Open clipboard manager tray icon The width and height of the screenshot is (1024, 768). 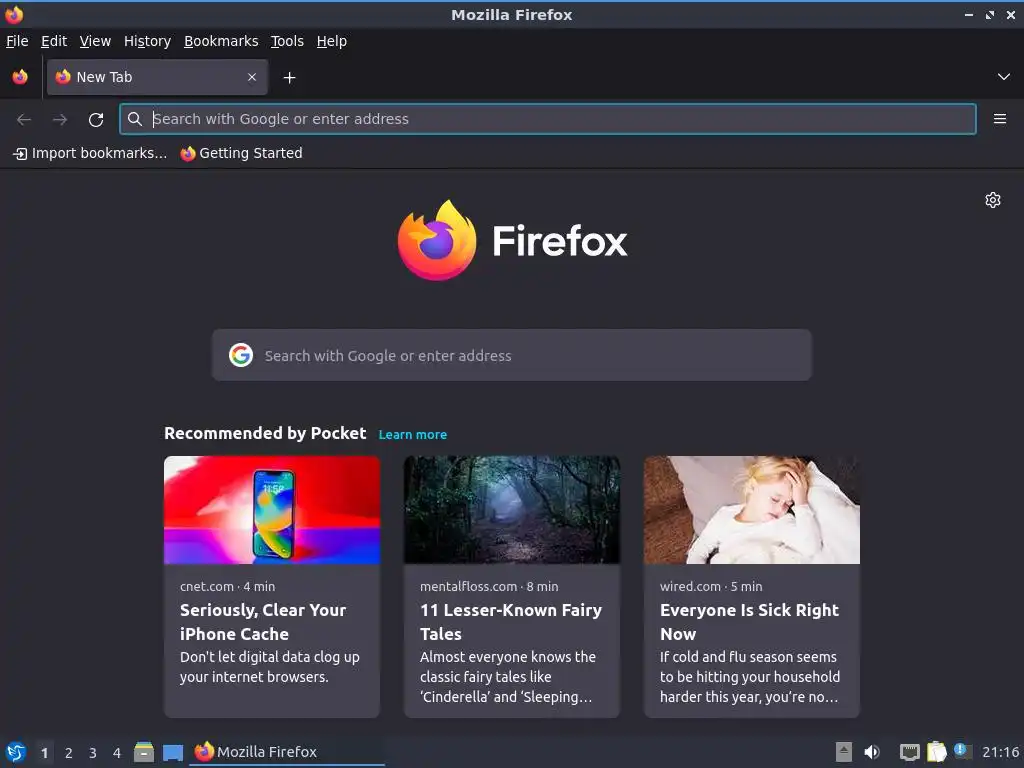(936, 752)
